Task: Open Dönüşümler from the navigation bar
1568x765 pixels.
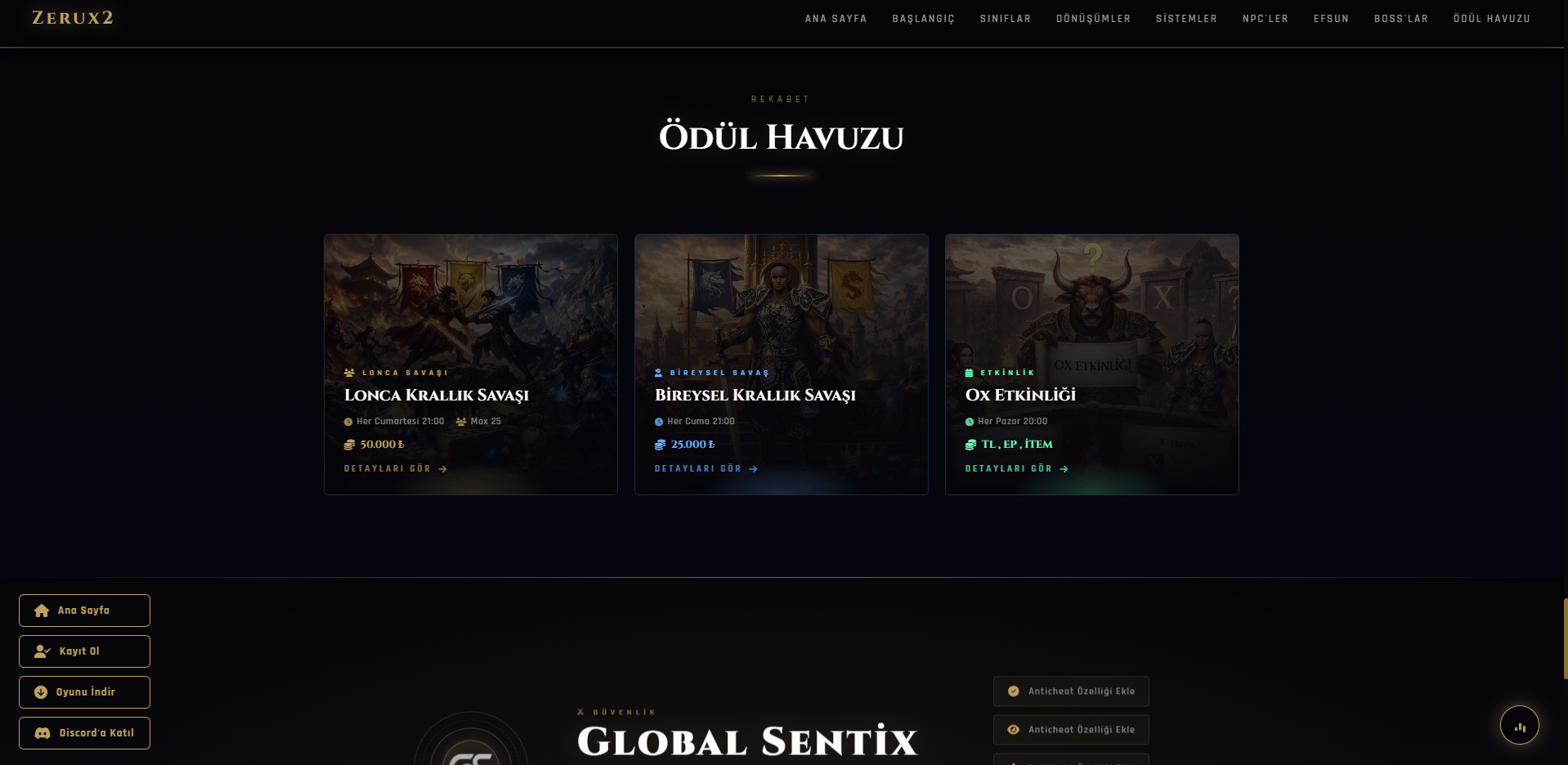Action: (1093, 19)
